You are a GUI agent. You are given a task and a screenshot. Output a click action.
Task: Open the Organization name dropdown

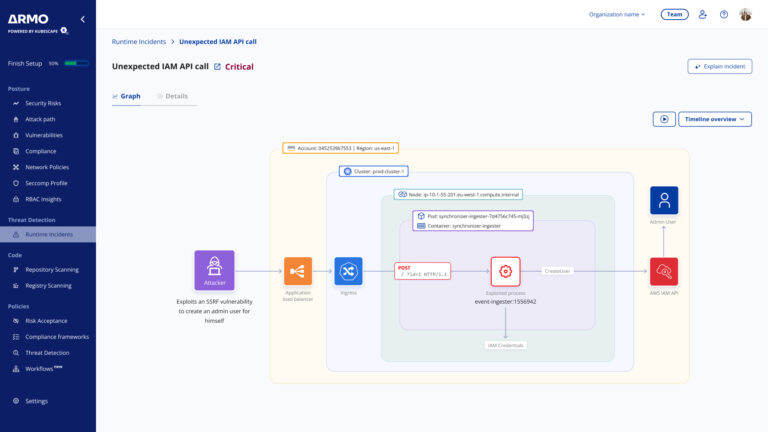[617, 15]
